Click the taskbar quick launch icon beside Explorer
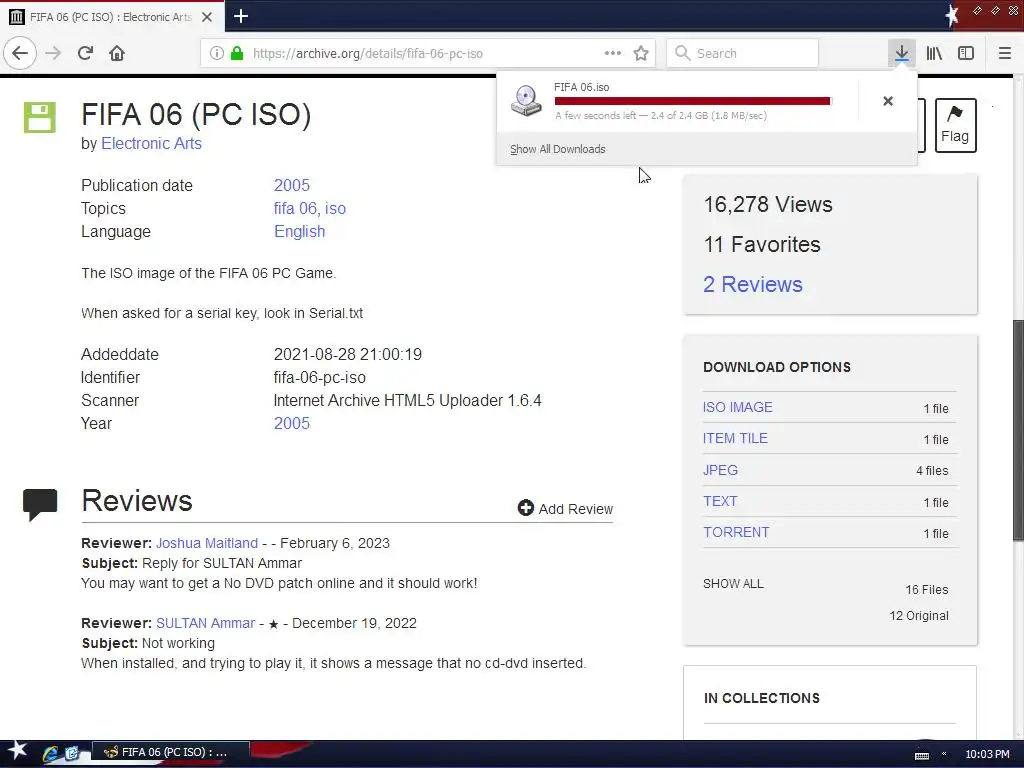Image resolution: width=1024 pixels, height=768 pixels. click(71, 753)
